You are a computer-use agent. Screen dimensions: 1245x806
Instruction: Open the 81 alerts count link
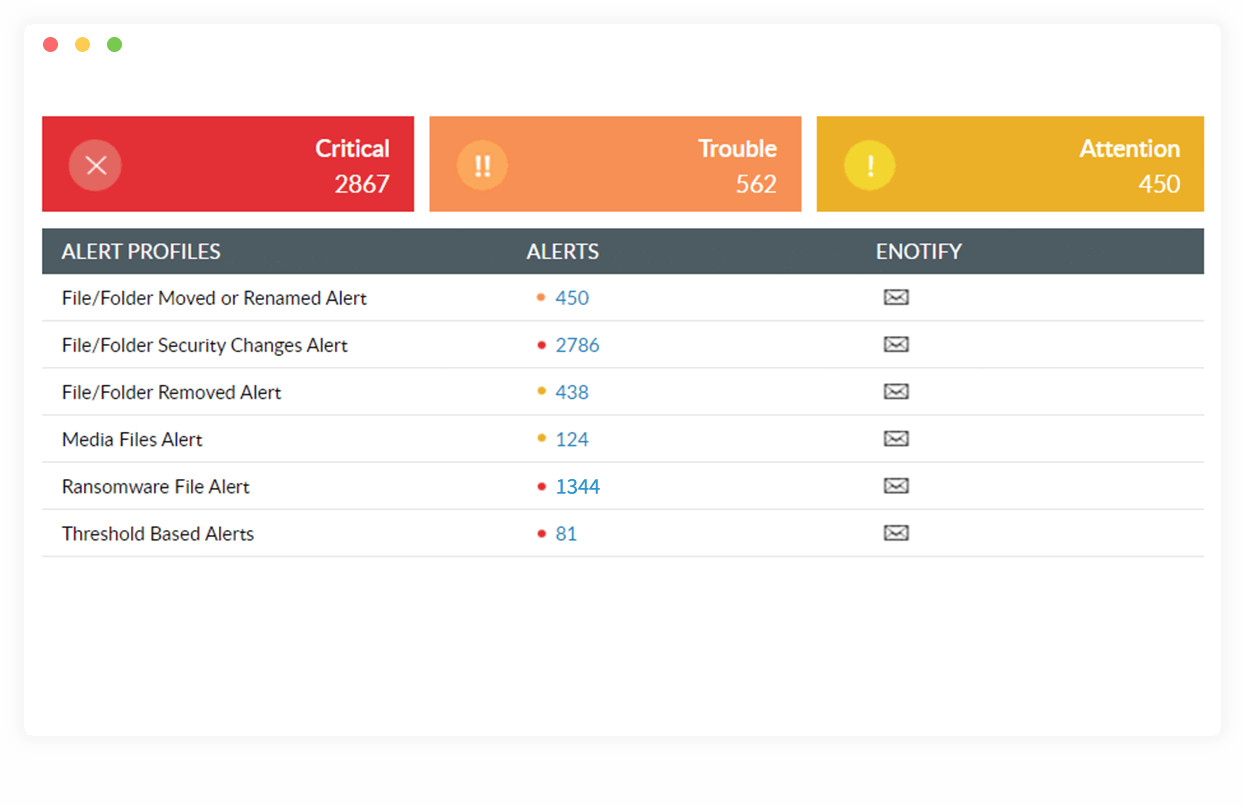point(566,534)
